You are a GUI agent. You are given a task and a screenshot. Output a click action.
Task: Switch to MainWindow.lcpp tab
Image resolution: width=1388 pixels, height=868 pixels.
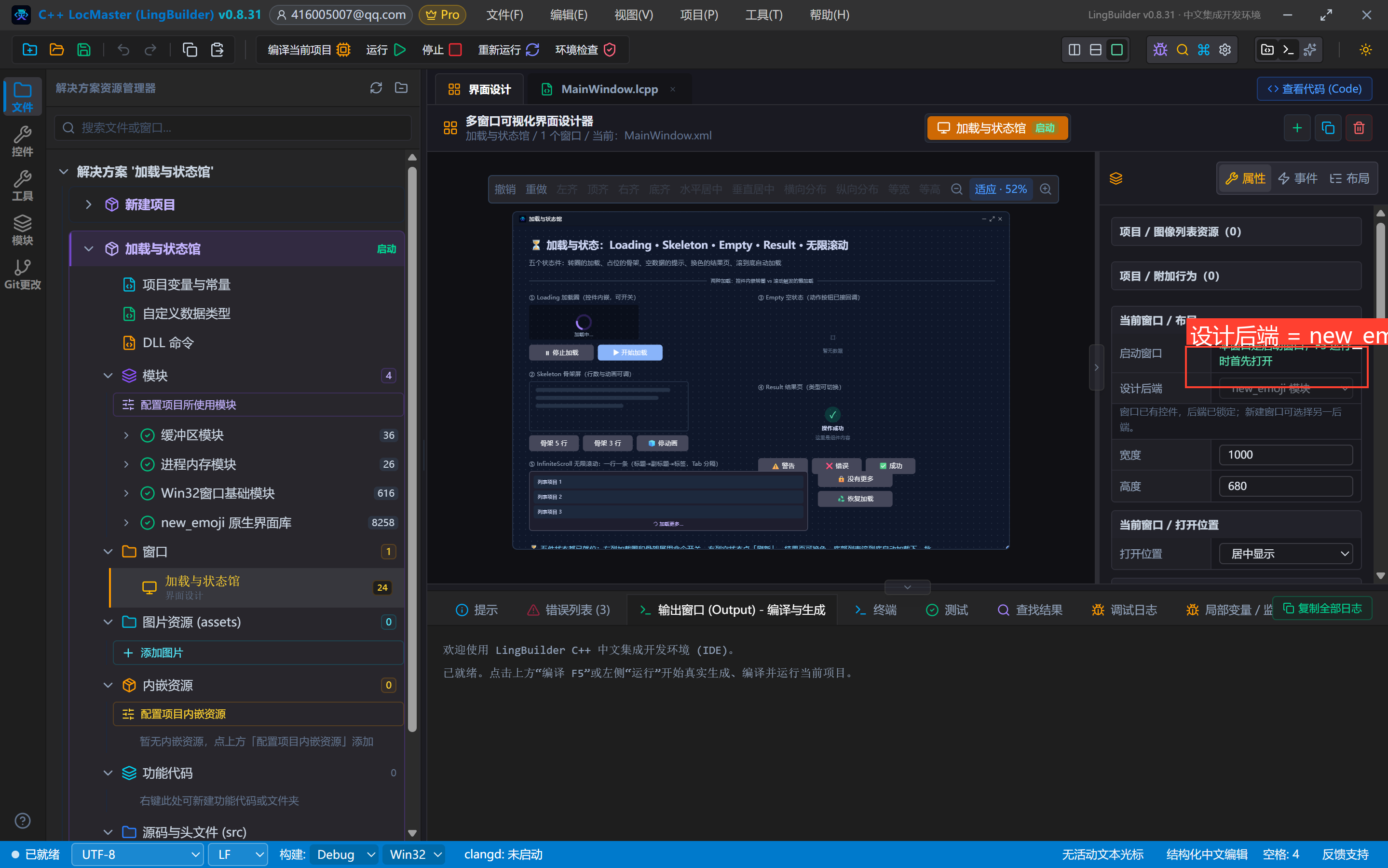(609, 89)
